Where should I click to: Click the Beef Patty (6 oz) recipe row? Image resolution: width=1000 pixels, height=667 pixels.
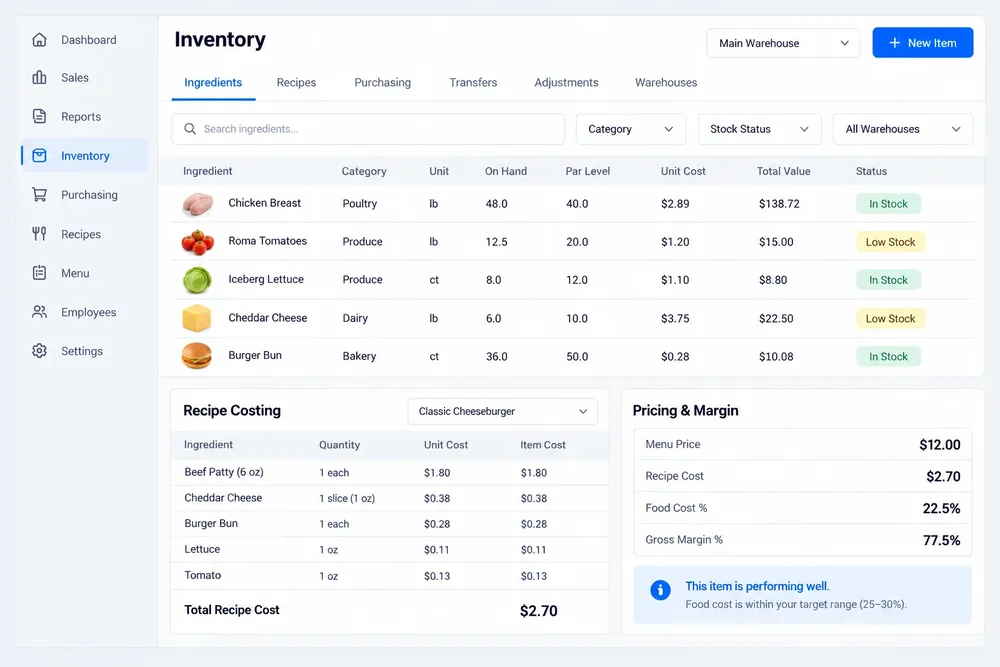[x=390, y=473]
